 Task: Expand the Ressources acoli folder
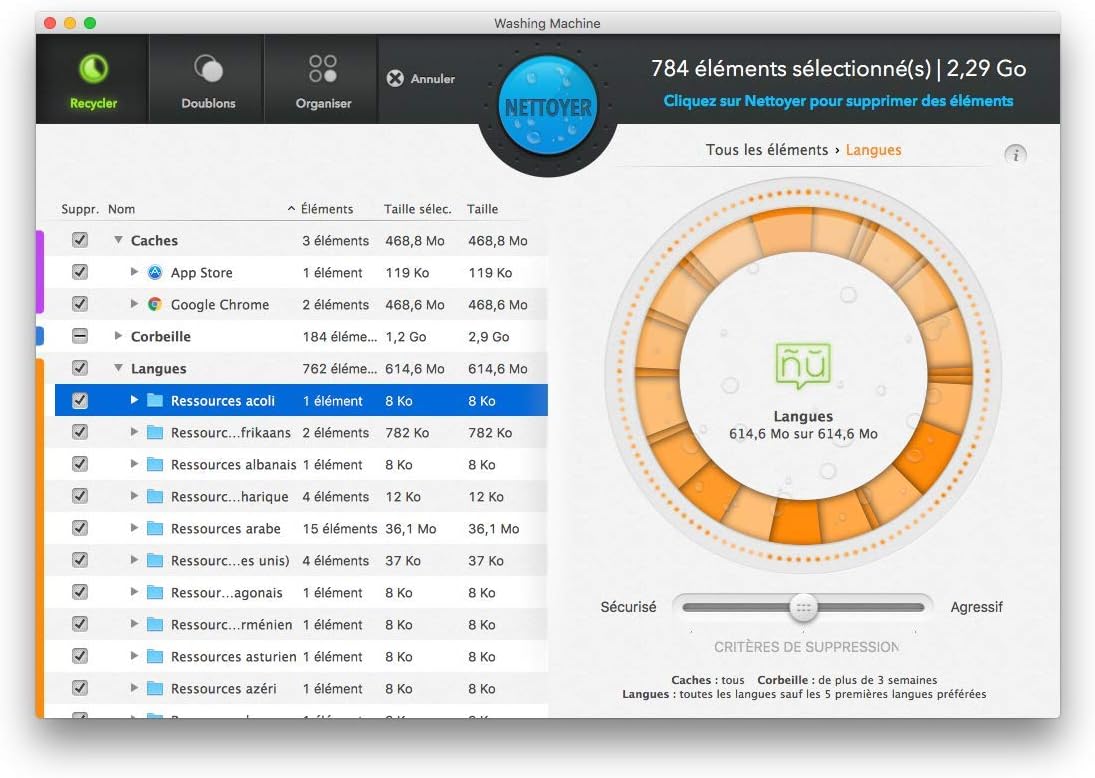[132, 400]
